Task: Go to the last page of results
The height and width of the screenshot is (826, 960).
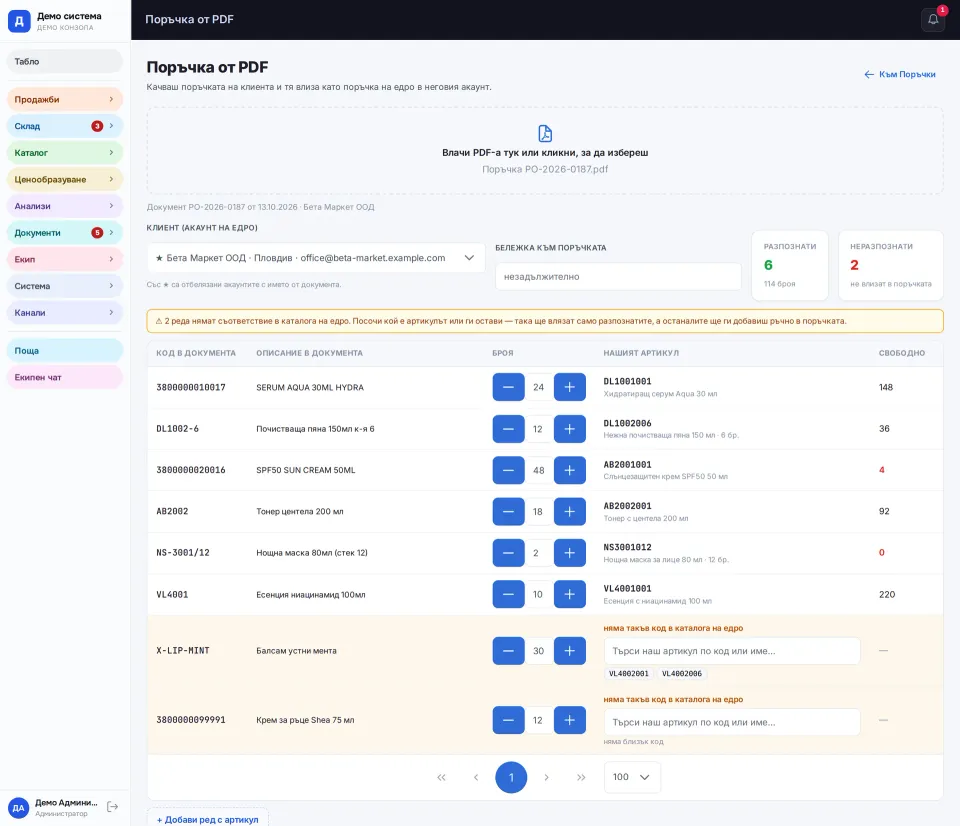Action: click(581, 777)
